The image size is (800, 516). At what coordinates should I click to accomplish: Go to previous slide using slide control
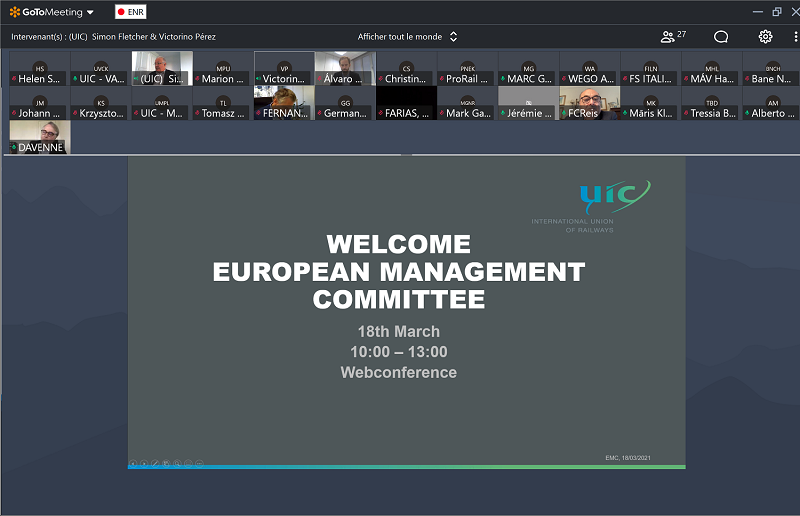pyautogui.click(x=133, y=463)
